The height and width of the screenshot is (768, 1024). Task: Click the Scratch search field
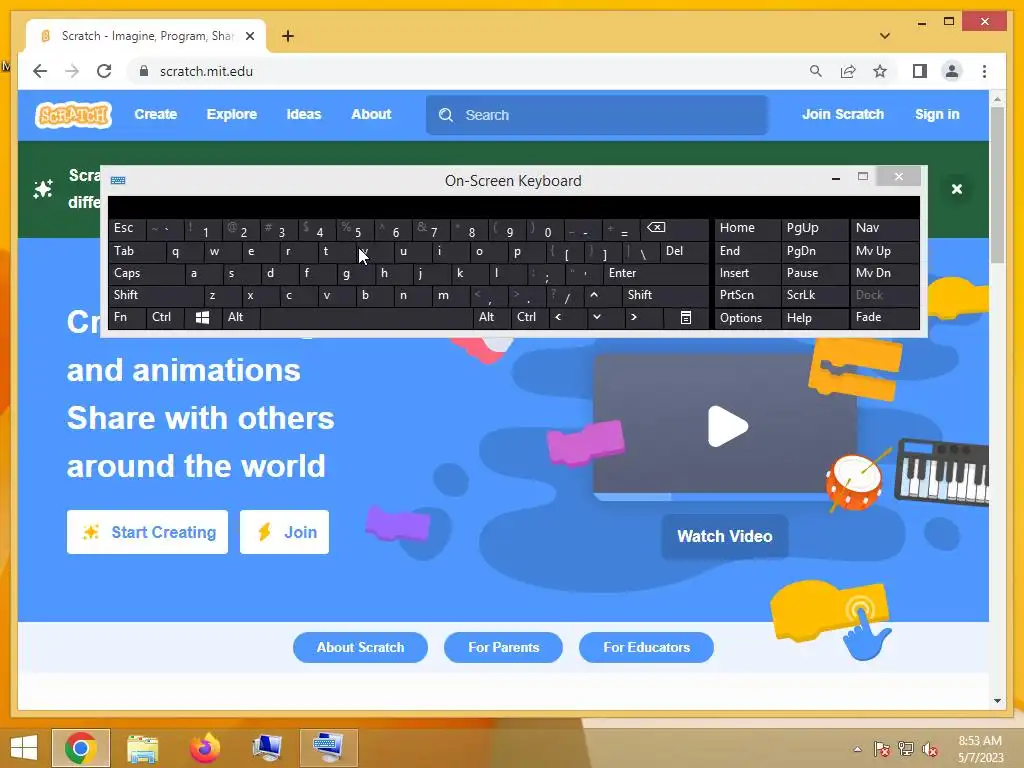[597, 115]
